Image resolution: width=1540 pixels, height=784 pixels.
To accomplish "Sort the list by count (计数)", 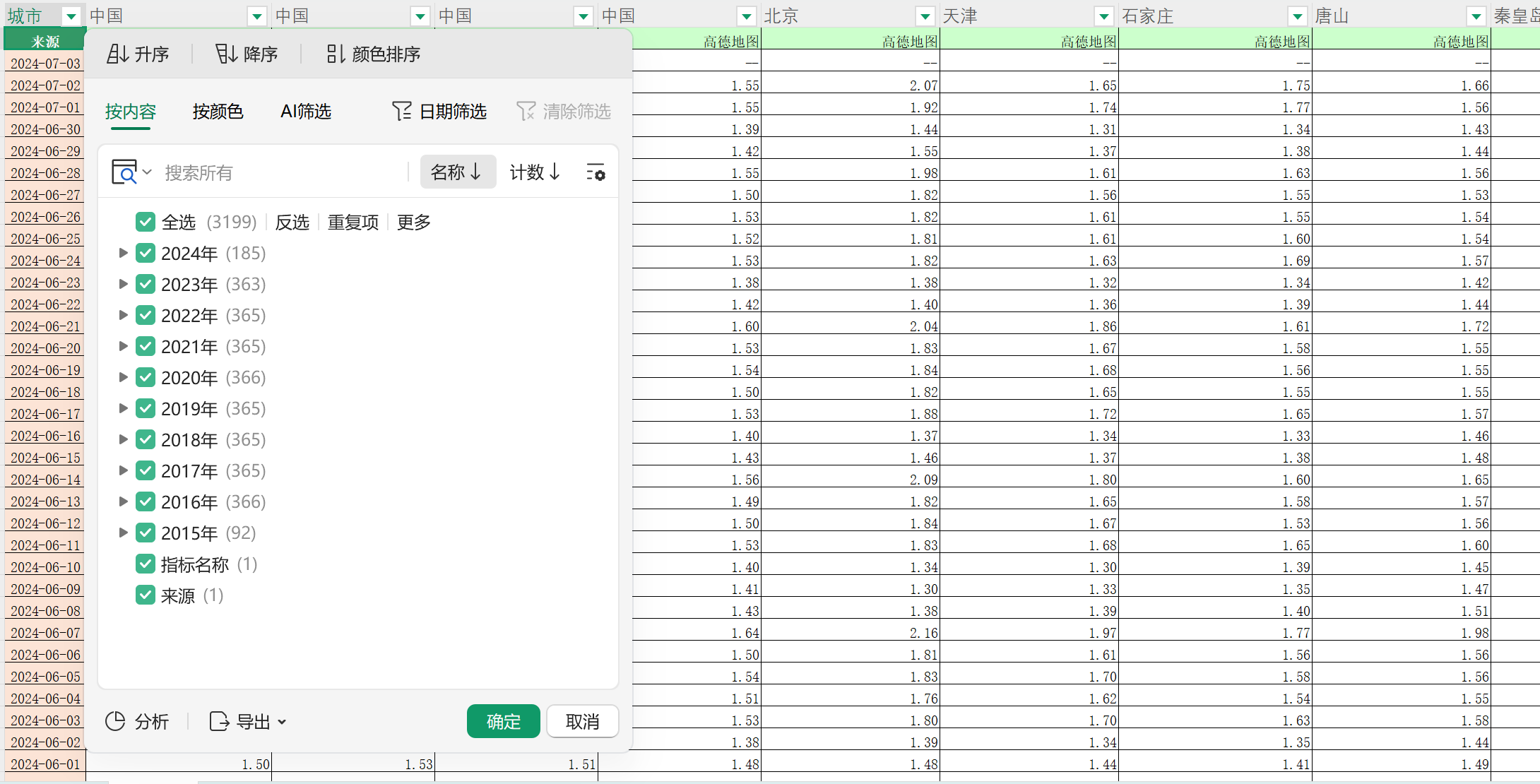I will pyautogui.click(x=535, y=172).
